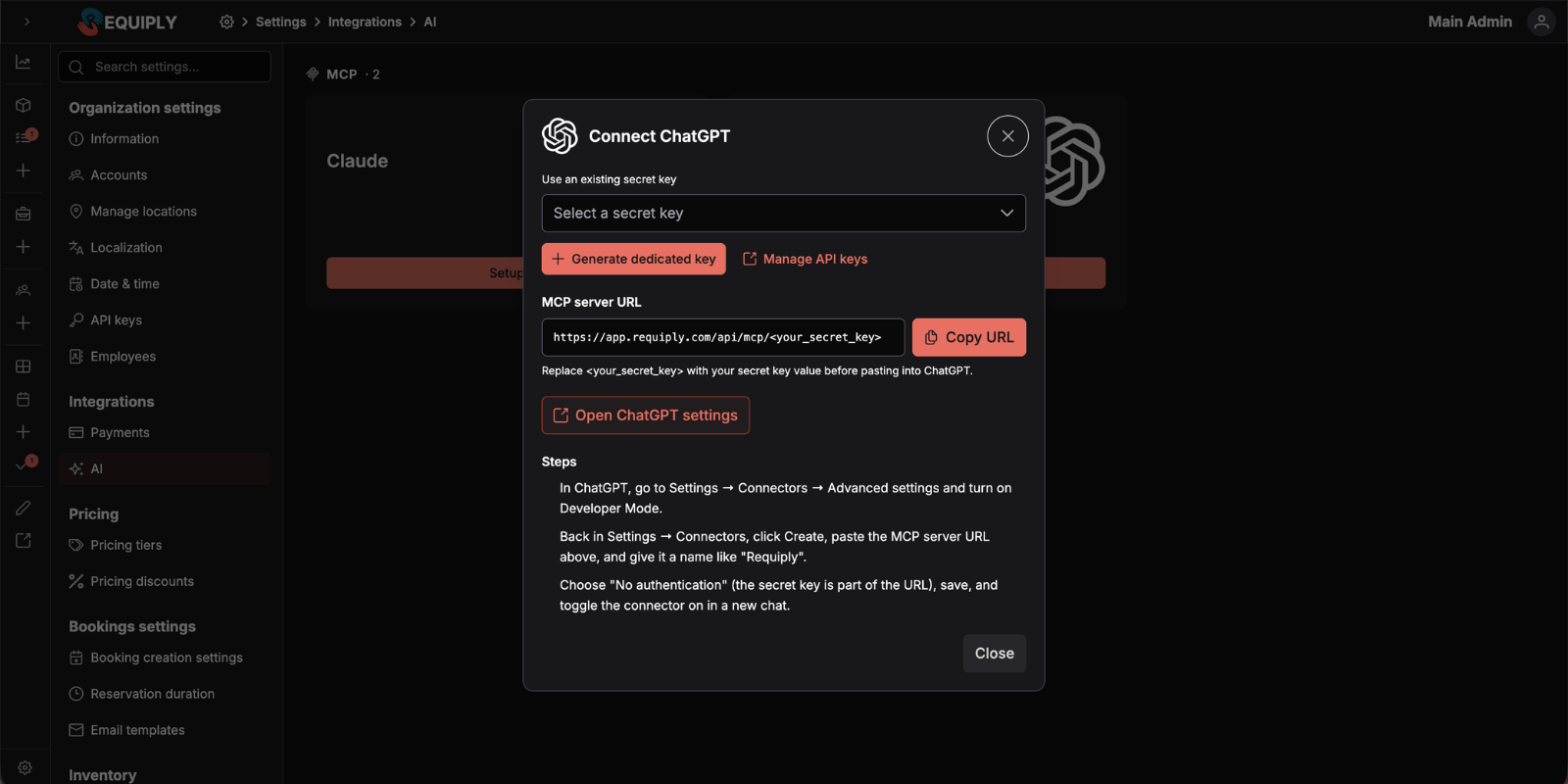Image resolution: width=1568 pixels, height=784 pixels.
Task: Click the Main Admin user name
Action: pos(1470,22)
